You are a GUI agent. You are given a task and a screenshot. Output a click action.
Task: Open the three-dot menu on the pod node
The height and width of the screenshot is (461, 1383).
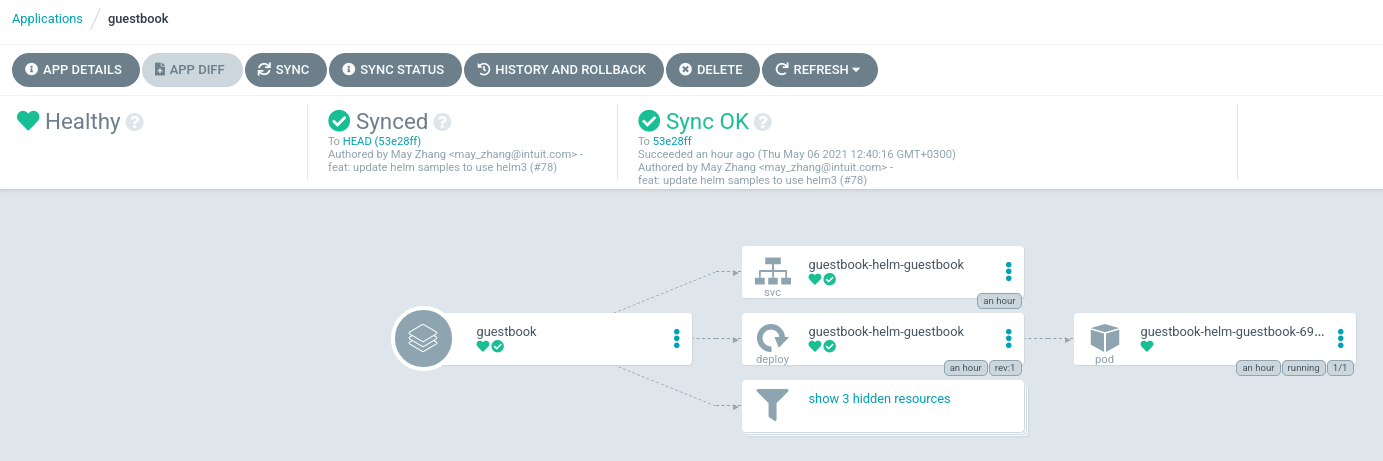click(x=1341, y=338)
